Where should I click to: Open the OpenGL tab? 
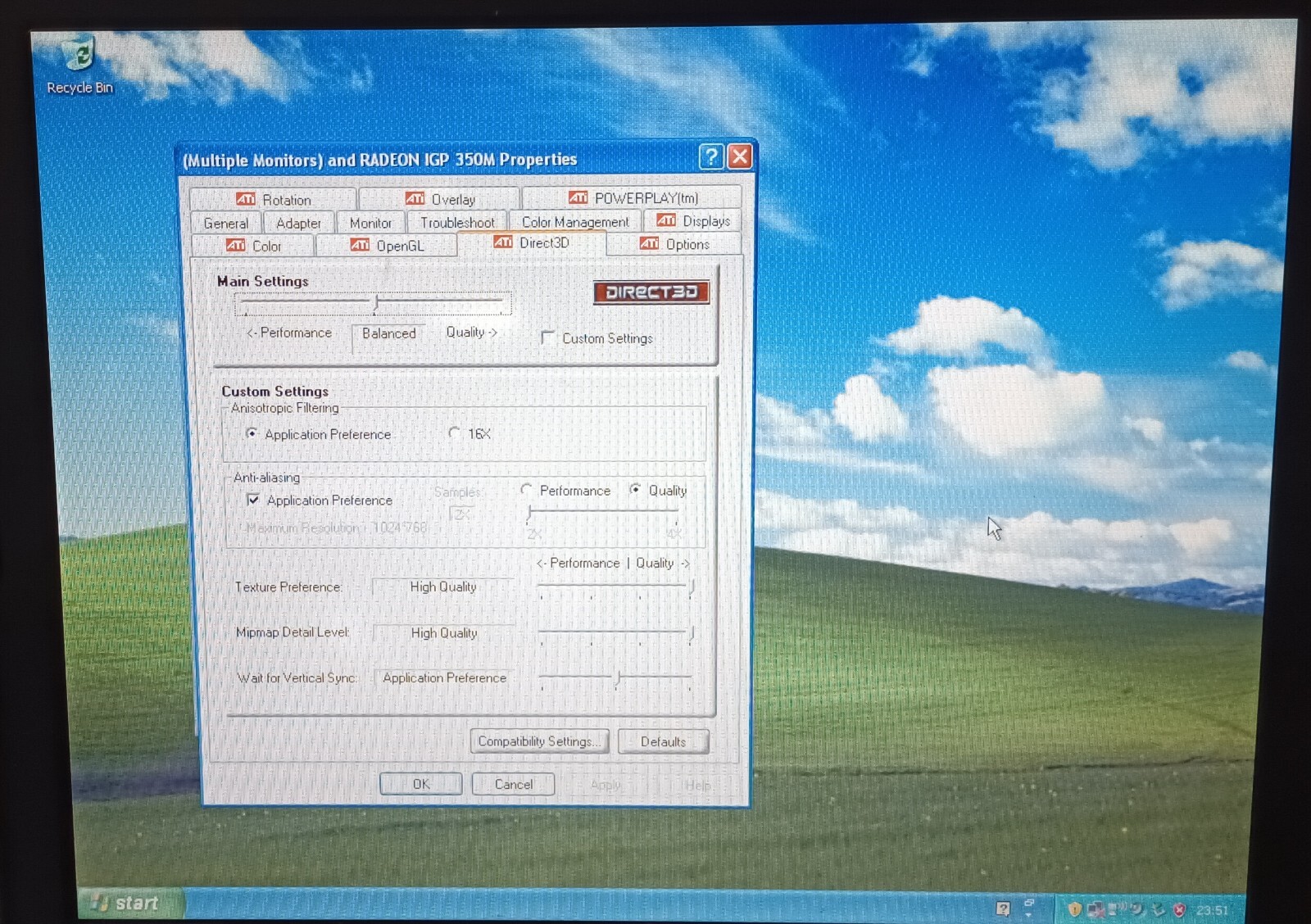tap(387, 245)
